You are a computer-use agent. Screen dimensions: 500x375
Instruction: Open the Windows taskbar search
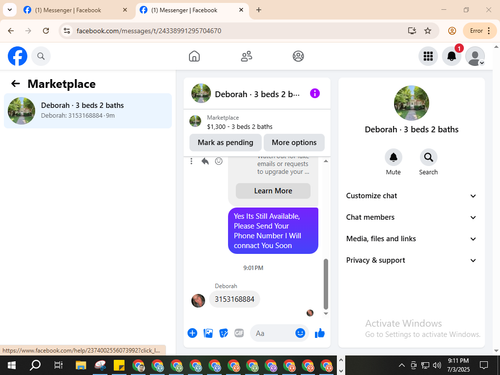tap(35, 366)
